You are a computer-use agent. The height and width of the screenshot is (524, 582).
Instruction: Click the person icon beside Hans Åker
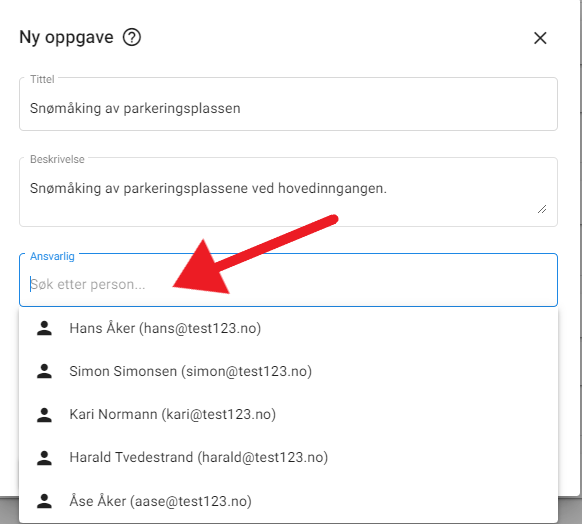click(44, 328)
